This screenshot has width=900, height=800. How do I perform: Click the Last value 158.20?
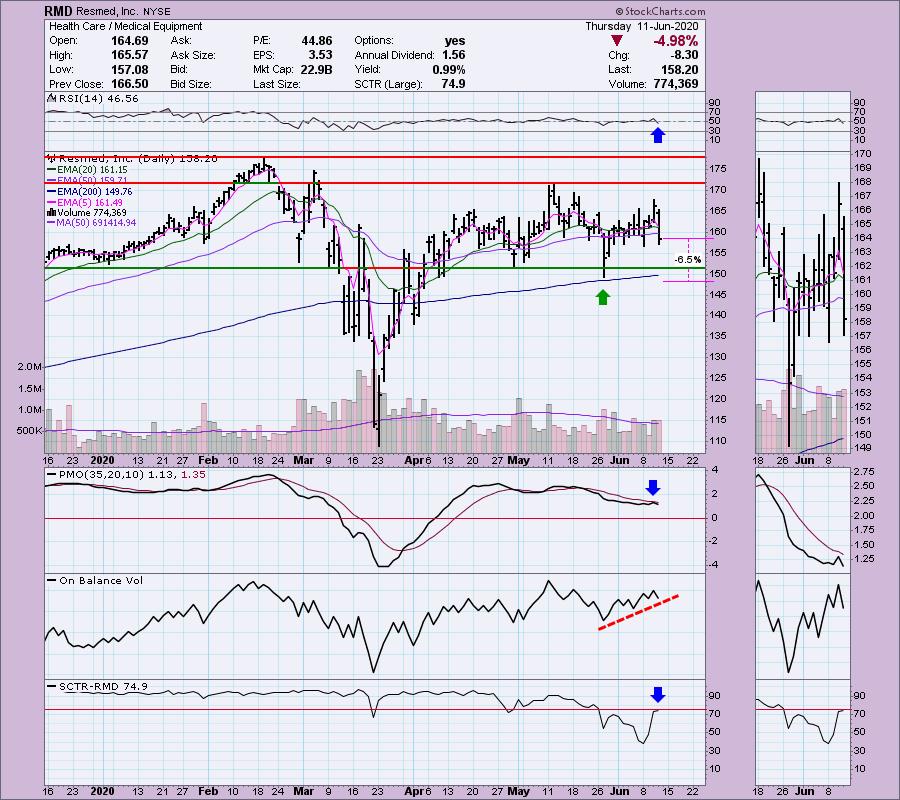click(x=679, y=69)
